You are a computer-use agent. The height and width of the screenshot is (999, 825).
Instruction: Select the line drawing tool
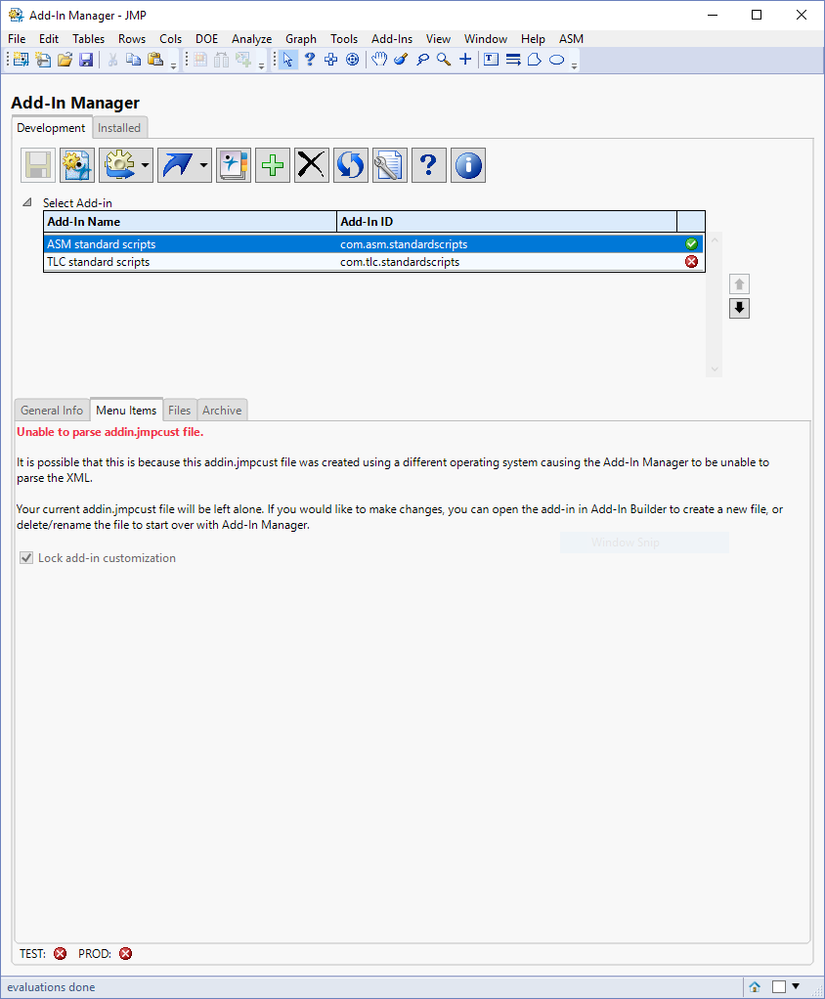[513, 60]
